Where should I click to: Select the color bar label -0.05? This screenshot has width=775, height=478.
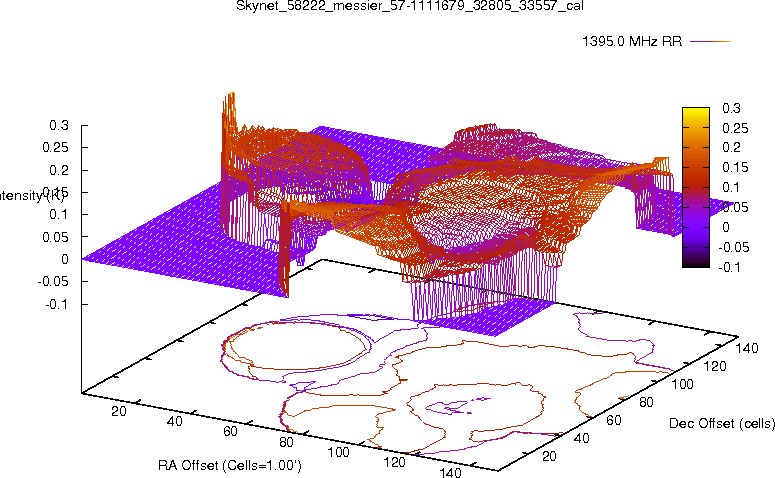(x=734, y=247)
